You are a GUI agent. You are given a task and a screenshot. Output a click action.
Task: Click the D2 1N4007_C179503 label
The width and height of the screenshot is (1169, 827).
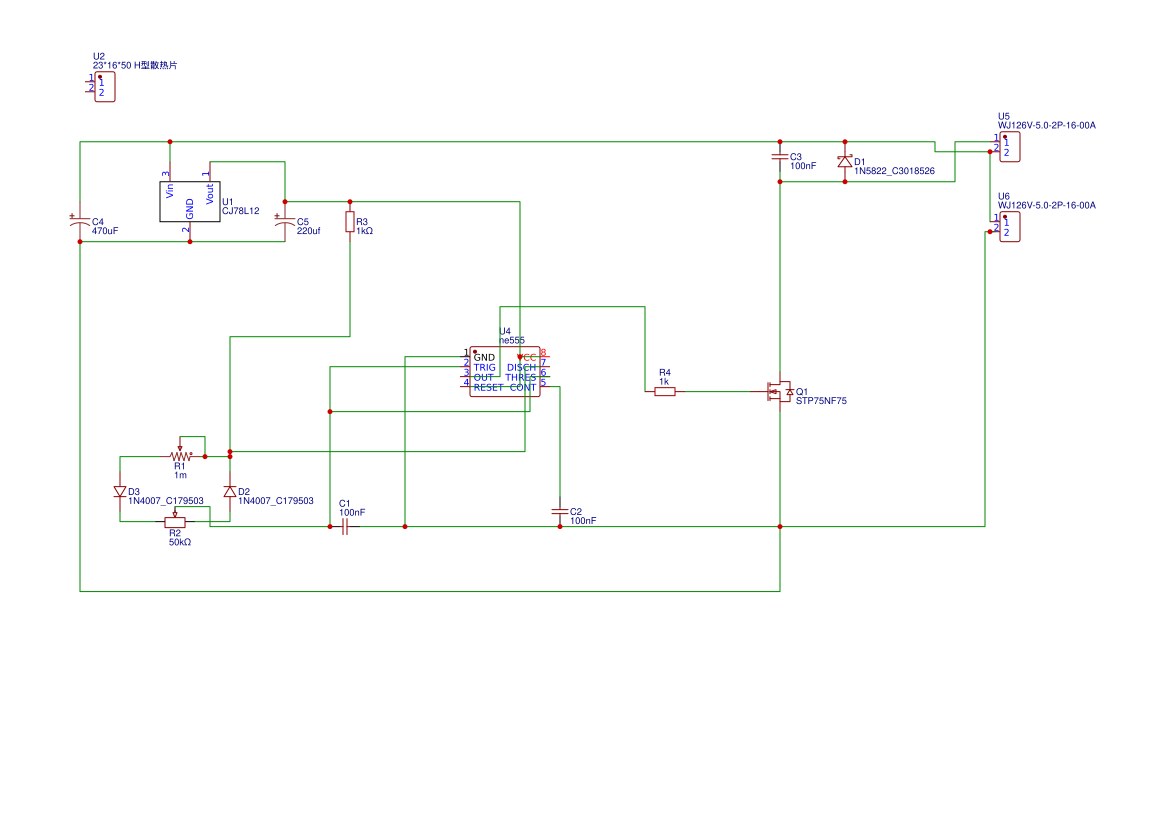click(x=276, y=501)
